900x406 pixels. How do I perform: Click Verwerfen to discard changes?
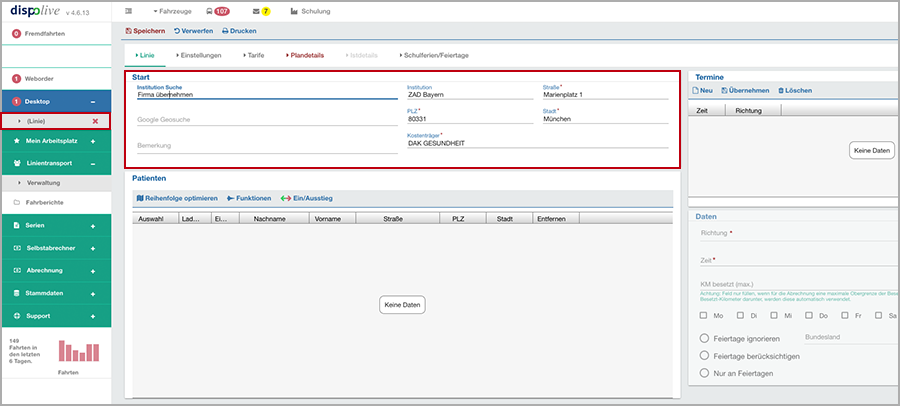point(193,31)
